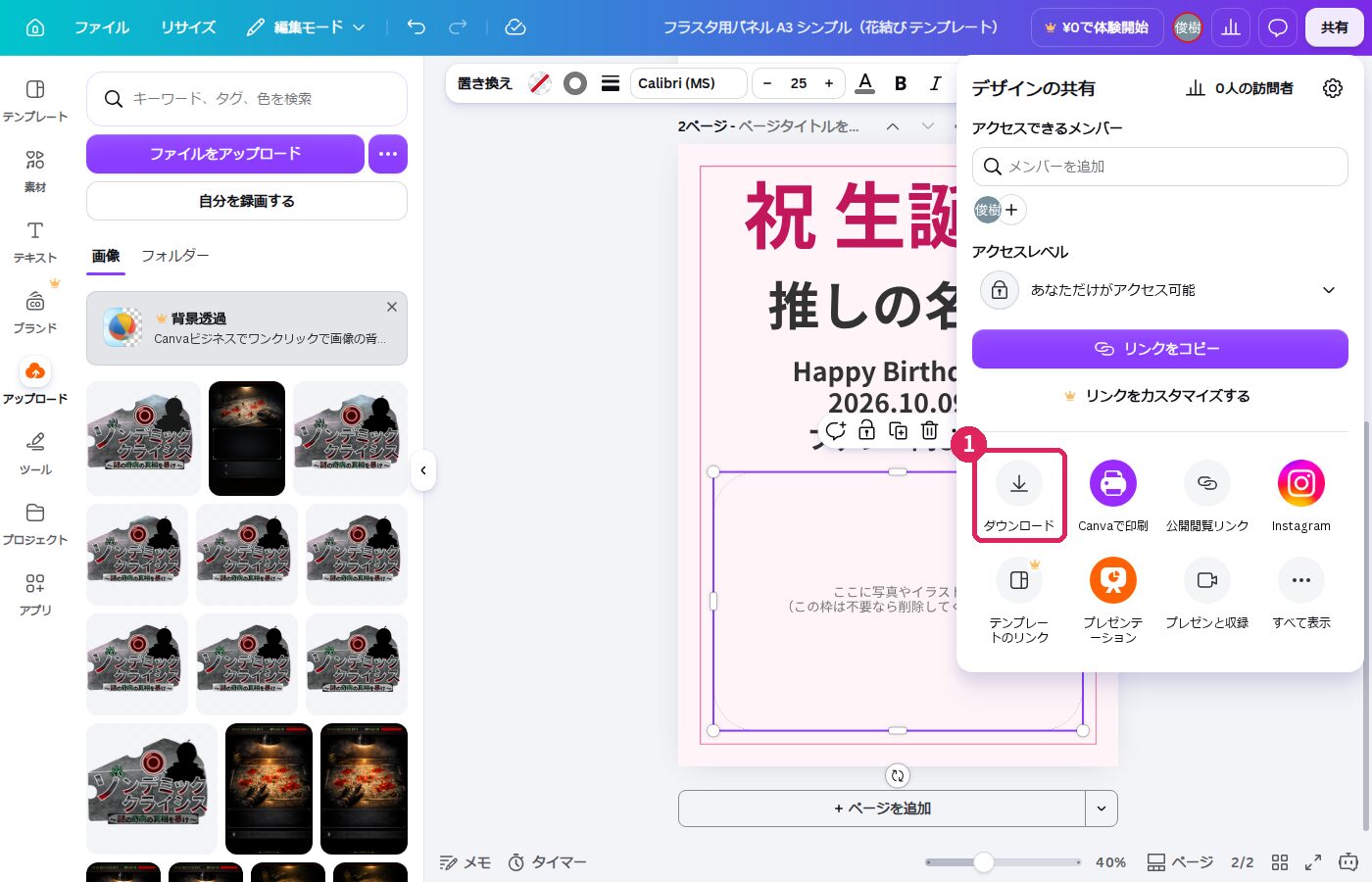Open the アップロード sidebar panel
Viewport: 1372px width, 882px height.
point(35,382)
